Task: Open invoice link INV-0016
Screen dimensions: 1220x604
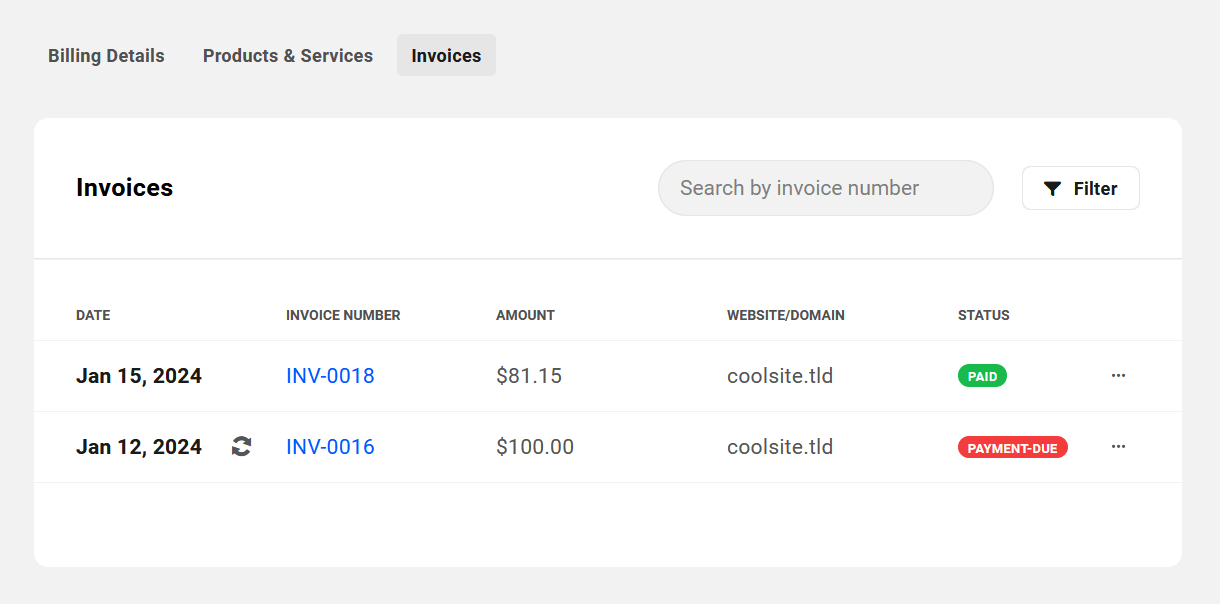Action: coord(330,447)
